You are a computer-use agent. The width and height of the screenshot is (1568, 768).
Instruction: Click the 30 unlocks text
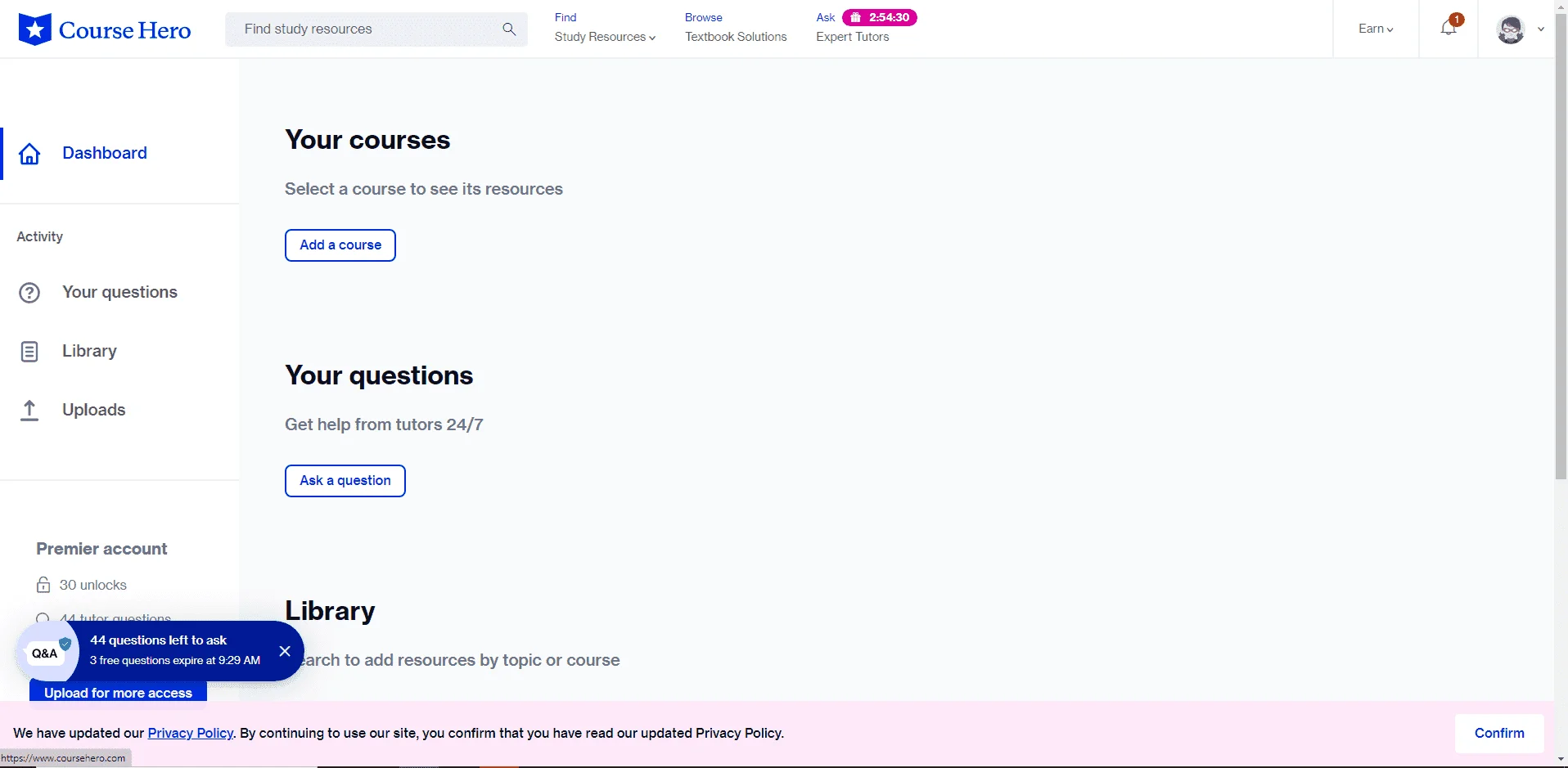93,585
